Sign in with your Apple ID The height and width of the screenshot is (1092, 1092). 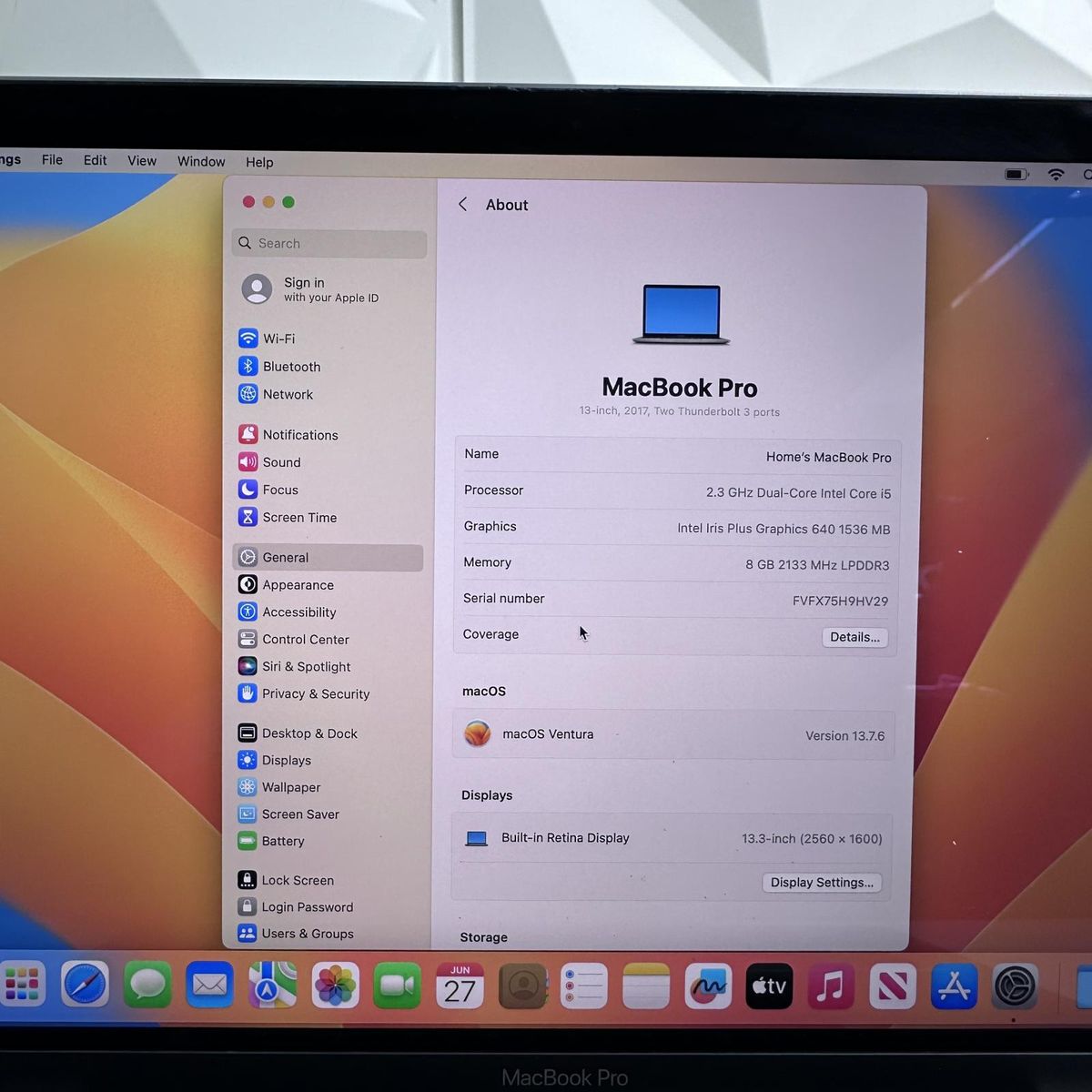[x=311, y=289]
